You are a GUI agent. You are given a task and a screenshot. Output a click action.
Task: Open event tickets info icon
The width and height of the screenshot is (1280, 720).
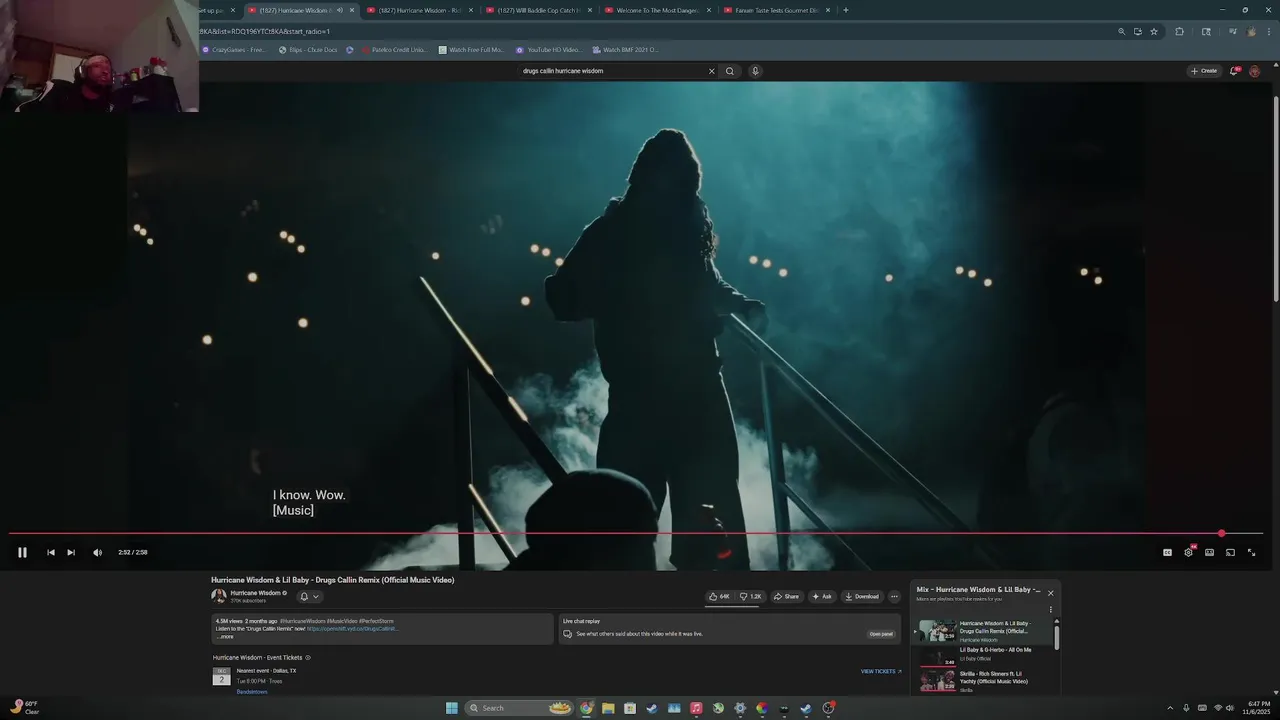[x=307, y=657]
